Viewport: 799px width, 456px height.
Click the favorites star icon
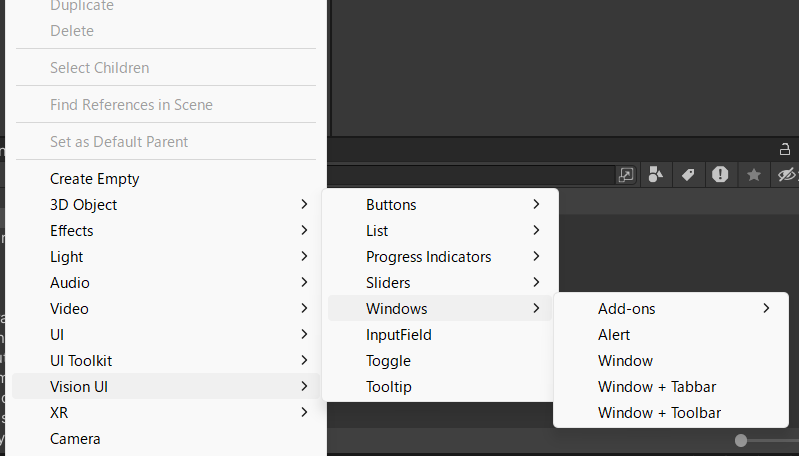pyautogui.click(x=754, y=175)
